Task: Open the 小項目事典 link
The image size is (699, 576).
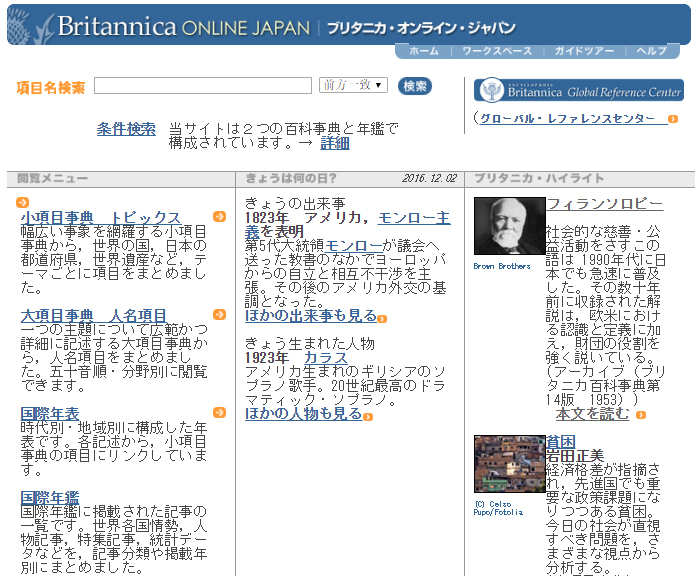Action: [57, 217]
